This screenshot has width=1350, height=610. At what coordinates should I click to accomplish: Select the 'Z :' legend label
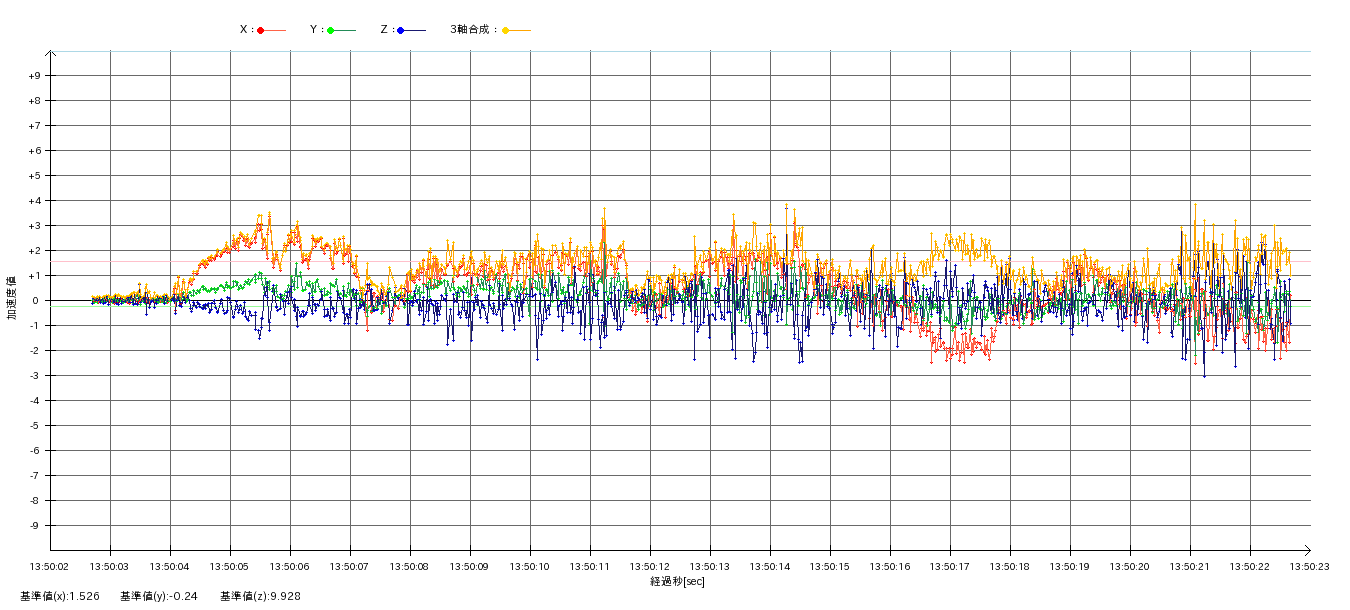[386, 30]
